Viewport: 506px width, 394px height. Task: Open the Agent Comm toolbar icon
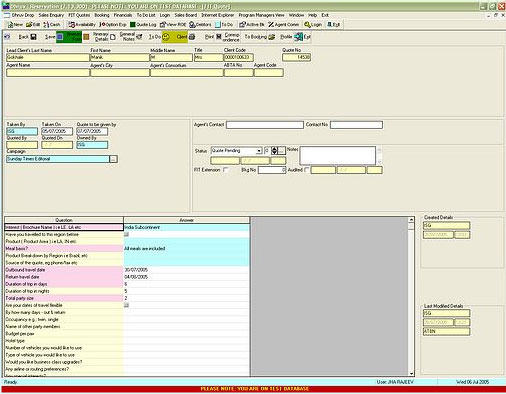click(x=284, y=25)
